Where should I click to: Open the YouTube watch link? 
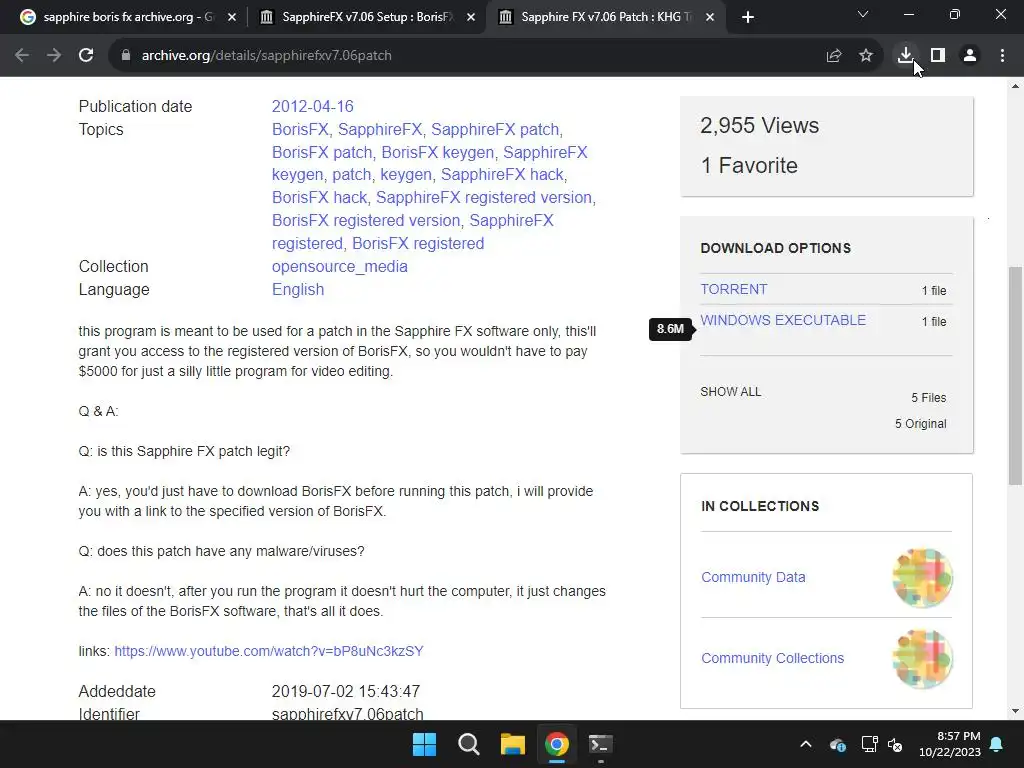click(x=269, y=651)
